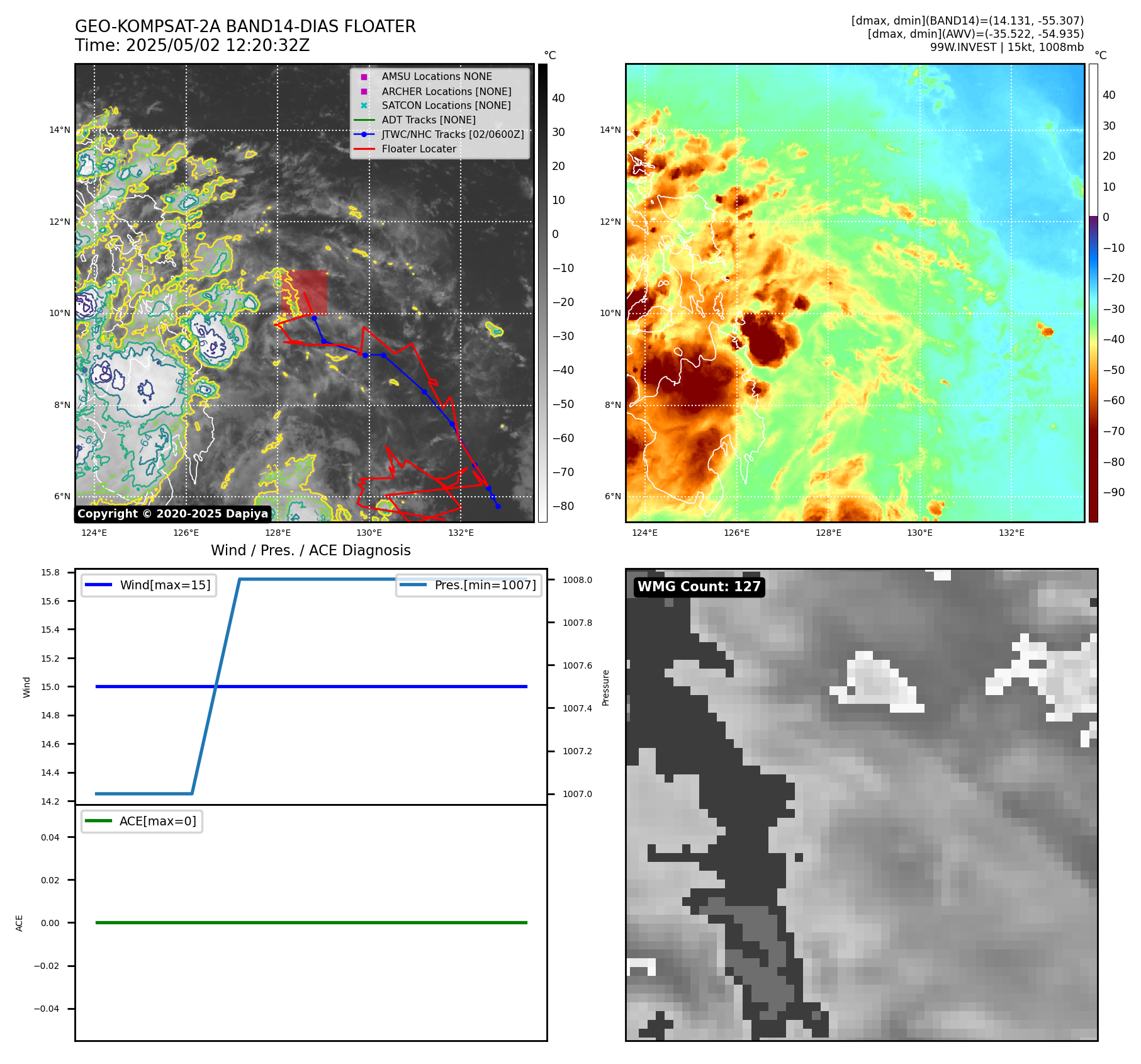Click the AMSU Locations NONE legend entry
Viewport: 1141px width, 1064px height.
pyautogui.click(x=437, y=77)
